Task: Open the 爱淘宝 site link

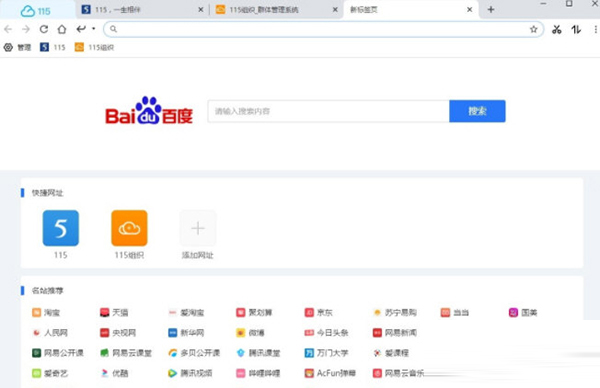Action: click(186, 313)
